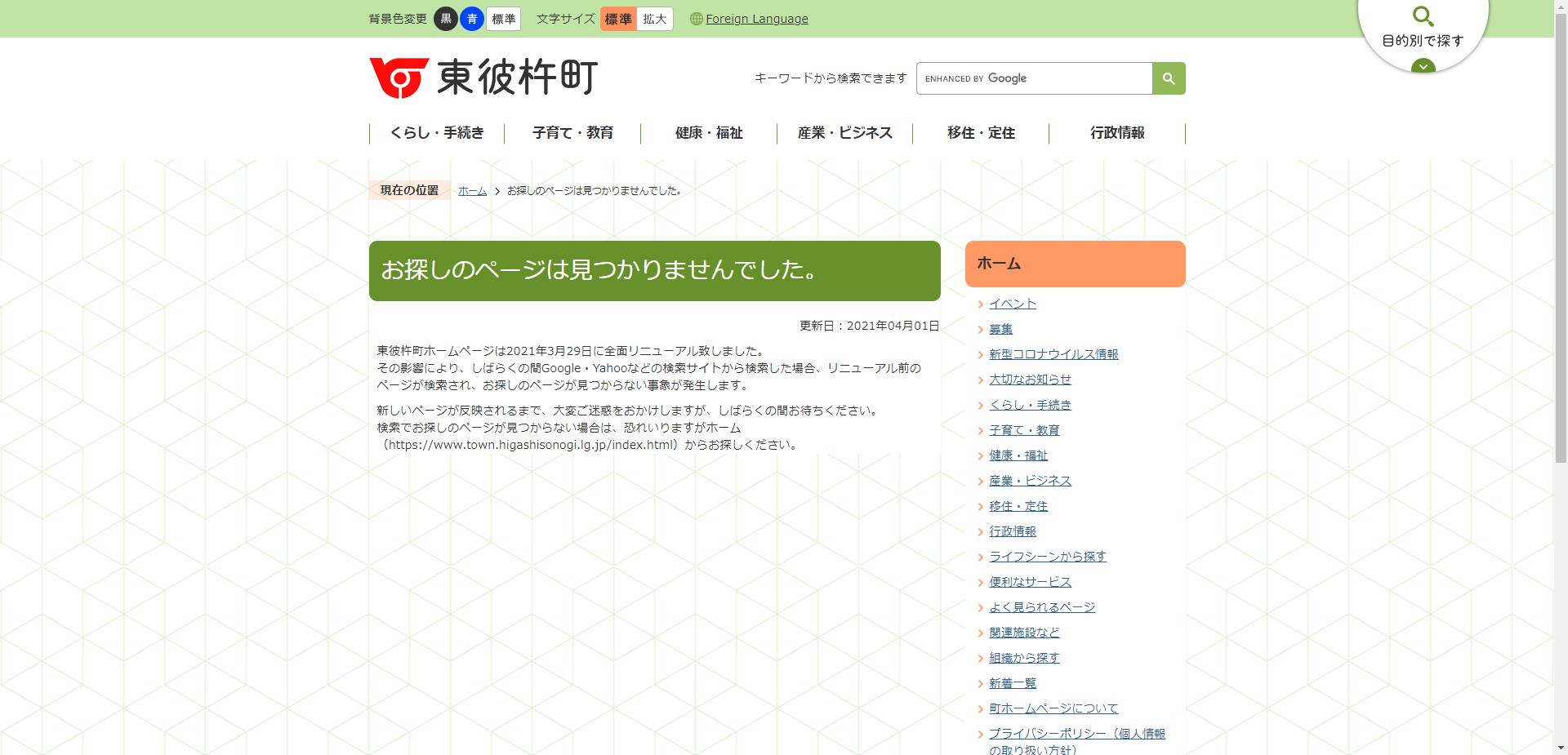
Task: Open the 子育て・教育 navigation menu
Action: 573,132
